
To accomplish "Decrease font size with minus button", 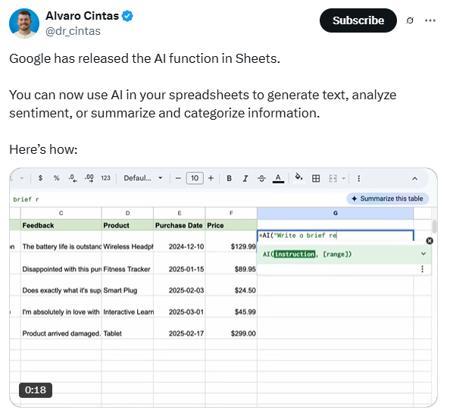I will tap(178, 178).
